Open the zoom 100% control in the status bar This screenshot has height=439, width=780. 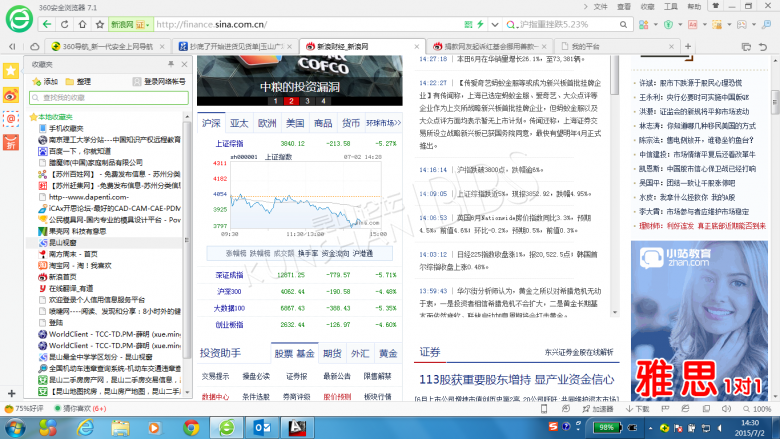click(757, 409)
